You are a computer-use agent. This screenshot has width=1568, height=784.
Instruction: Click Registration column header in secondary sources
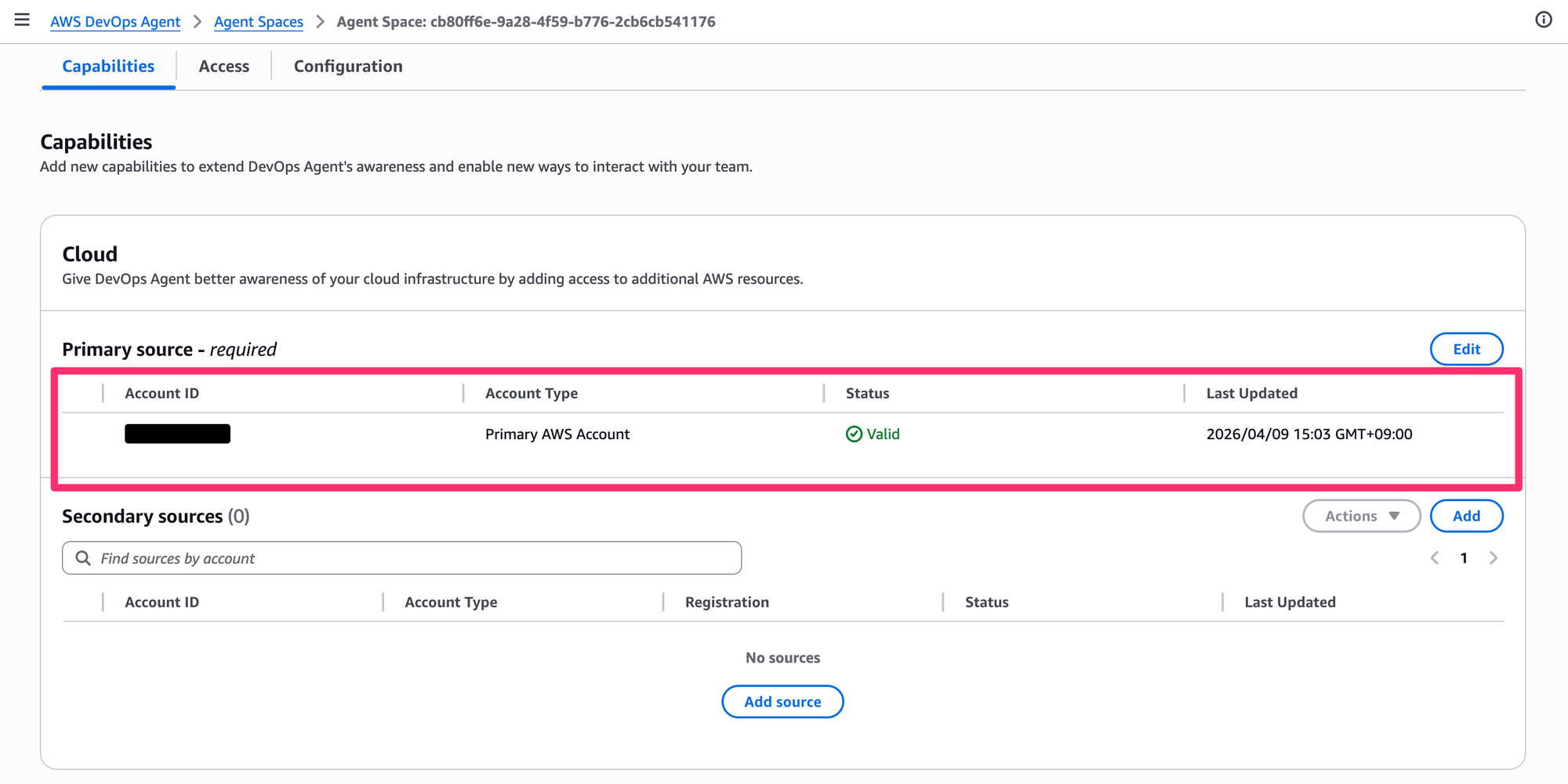(x=727, y=602)
